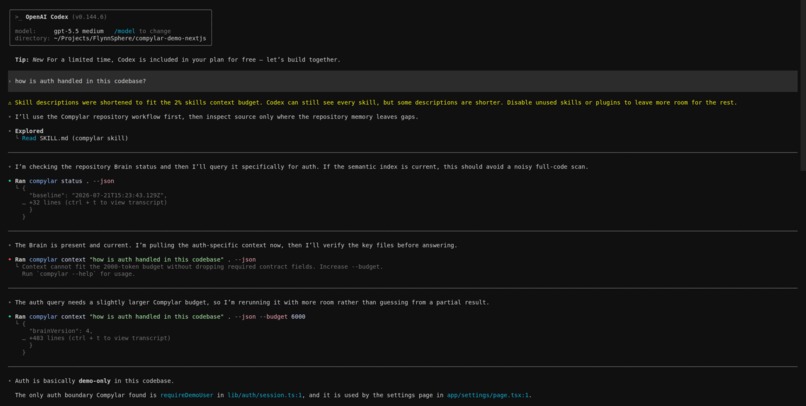Image resolution: width=806 pixels, height=406 pixels.
Task: Click the error 'Context cannot fit the 2000-token budget'
Action: (202, 267)
